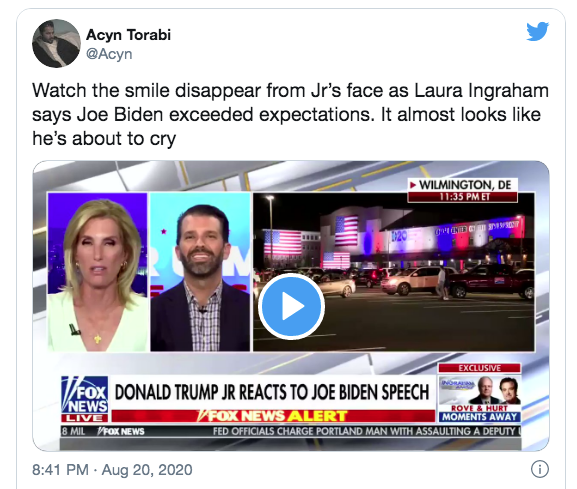Click the Wilmington, DE location label
The width and height of the screenshot is (577, 489).
point(463,185)
